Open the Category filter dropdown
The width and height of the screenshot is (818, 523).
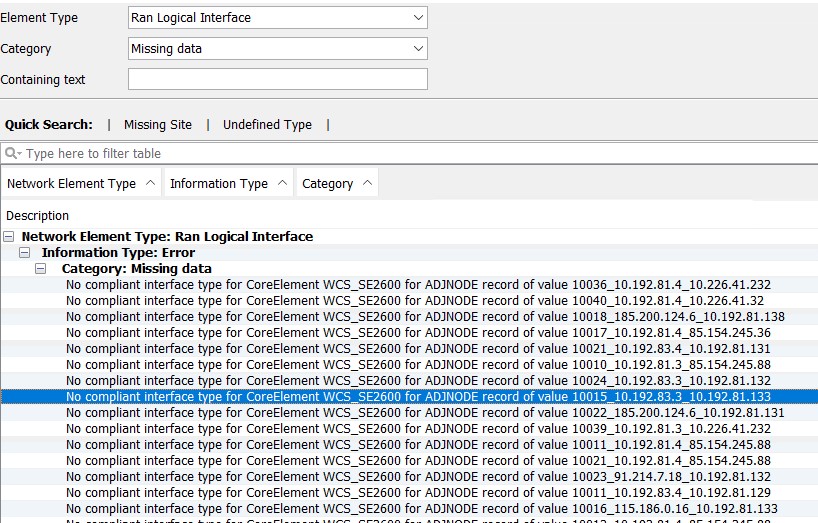tap(418, 48)
